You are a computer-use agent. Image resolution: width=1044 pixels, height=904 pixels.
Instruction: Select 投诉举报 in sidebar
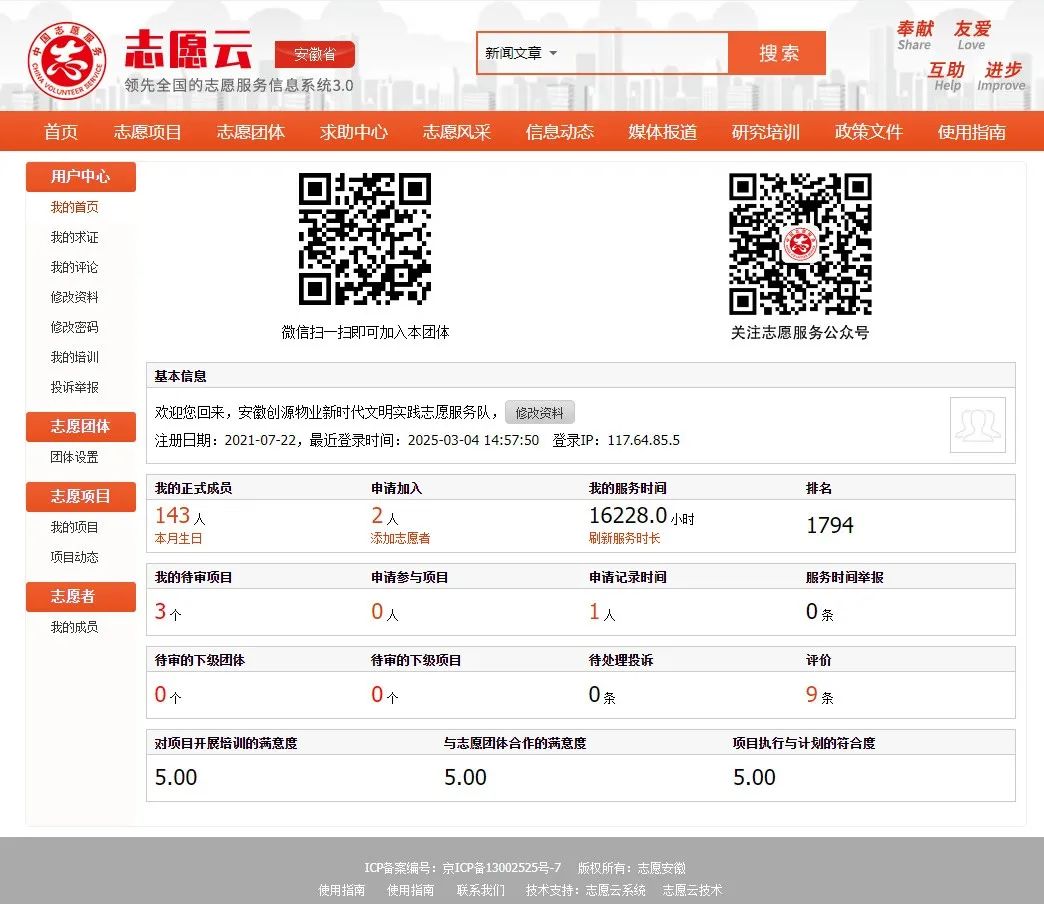(75, 387)
